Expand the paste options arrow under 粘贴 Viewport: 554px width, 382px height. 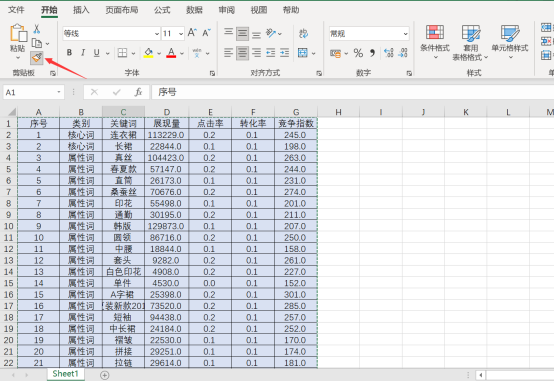[18, 57]
